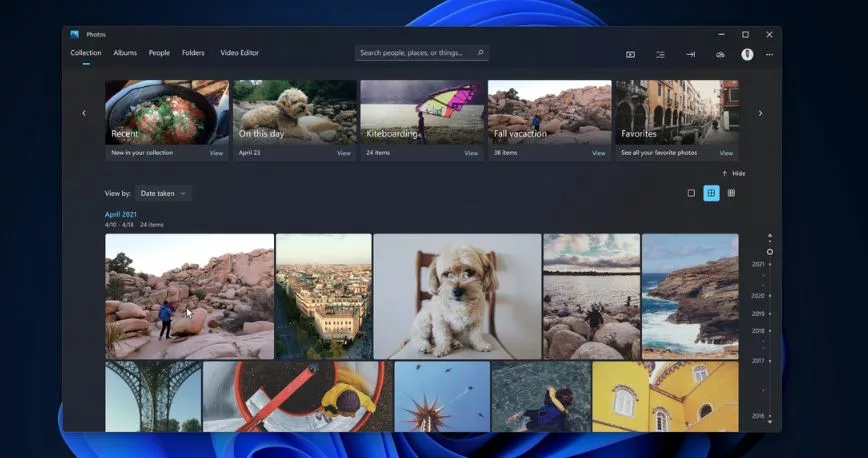Open the Recent food bowl card image

point(167,112)
